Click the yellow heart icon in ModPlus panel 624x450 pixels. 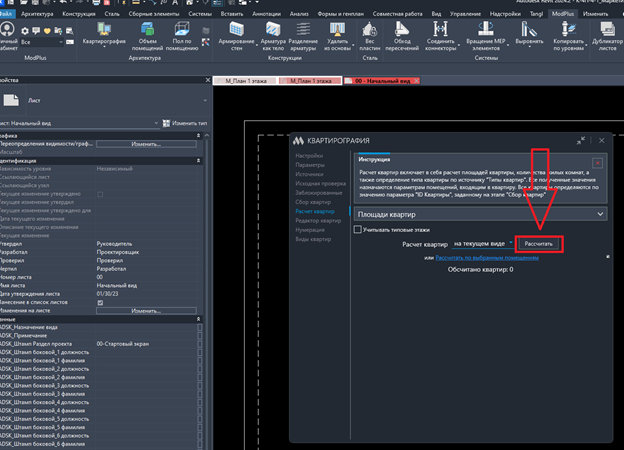coord(47,31)
